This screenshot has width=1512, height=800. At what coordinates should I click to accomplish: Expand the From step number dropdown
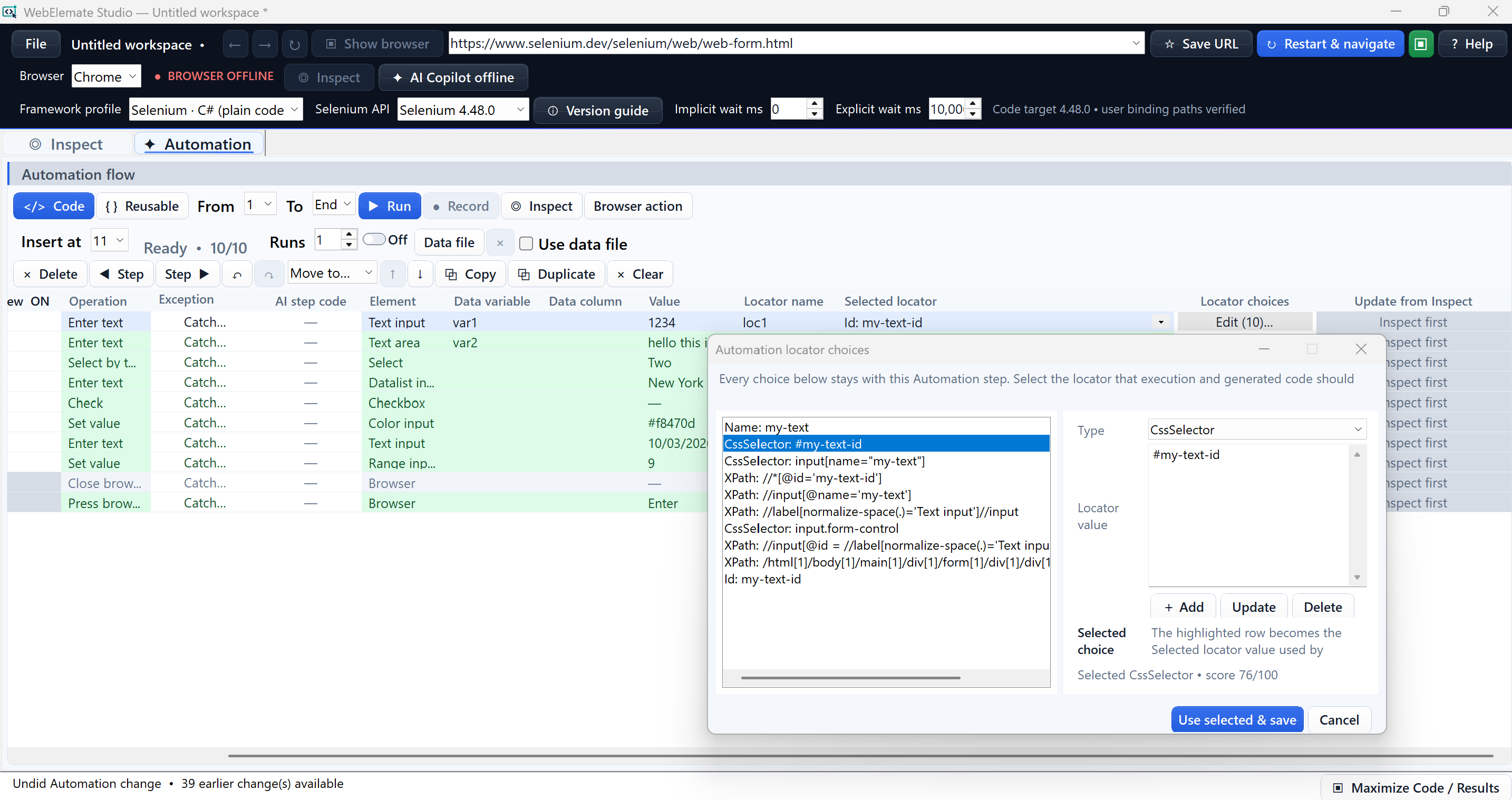(260, 204)
